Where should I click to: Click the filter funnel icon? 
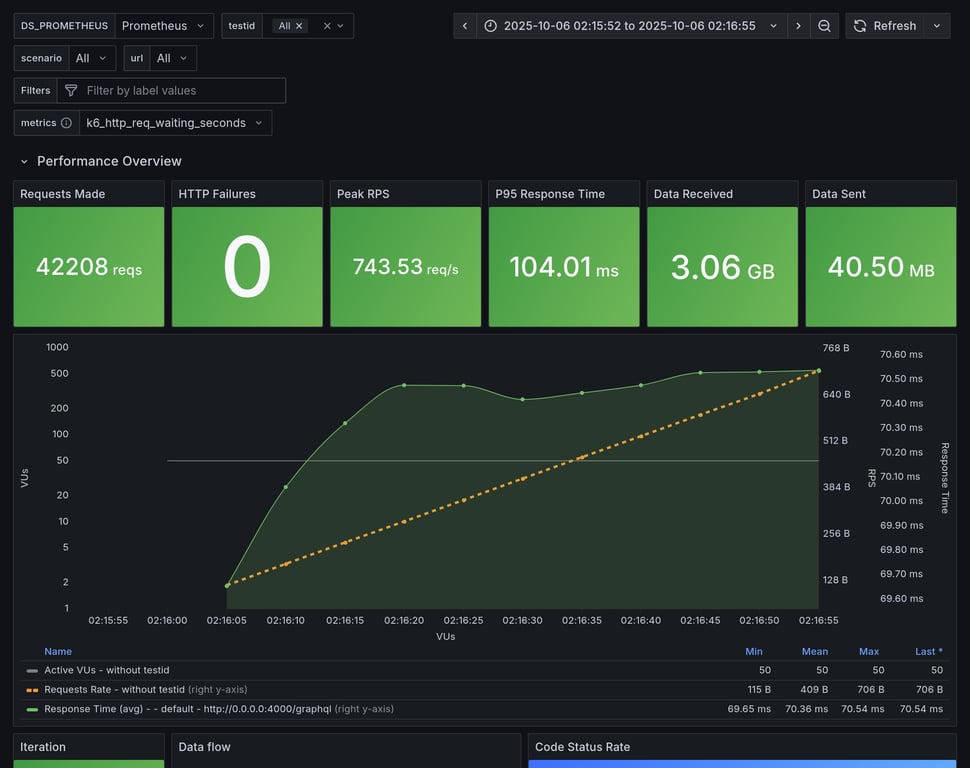coord(71,91)
